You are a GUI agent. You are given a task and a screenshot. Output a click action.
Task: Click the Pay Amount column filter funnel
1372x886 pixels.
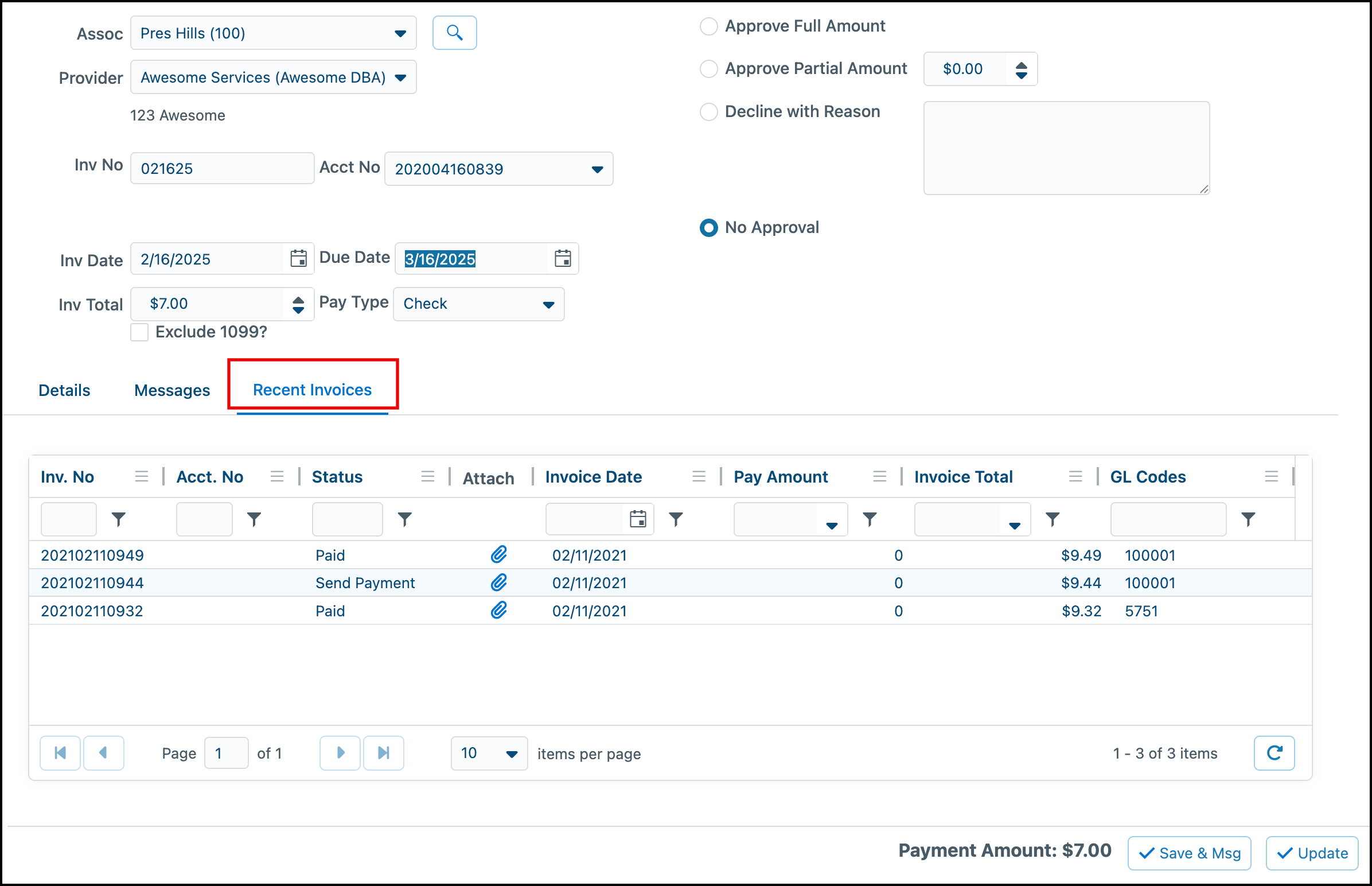870,519
